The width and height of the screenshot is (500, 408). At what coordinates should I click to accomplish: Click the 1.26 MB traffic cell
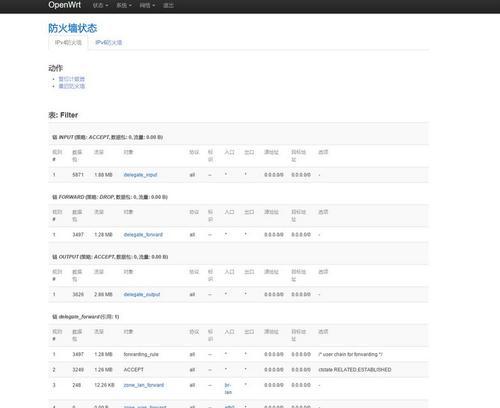click(103, 370)
